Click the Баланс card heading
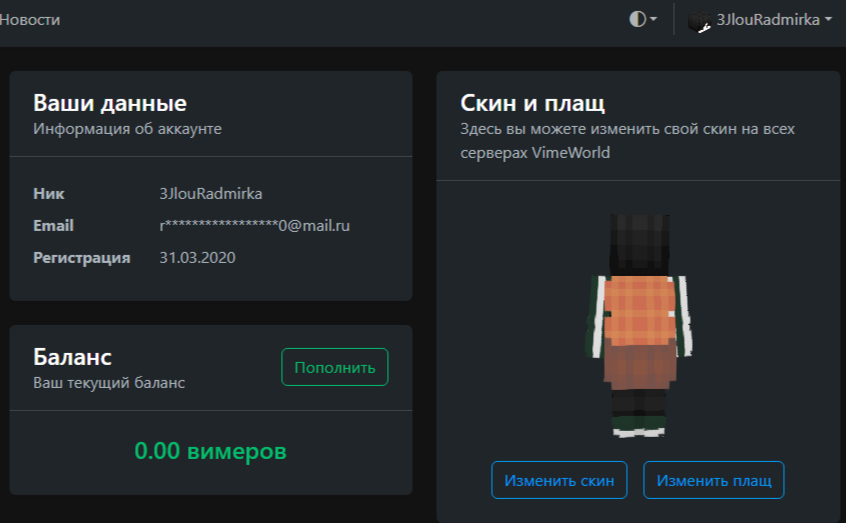 72,357
